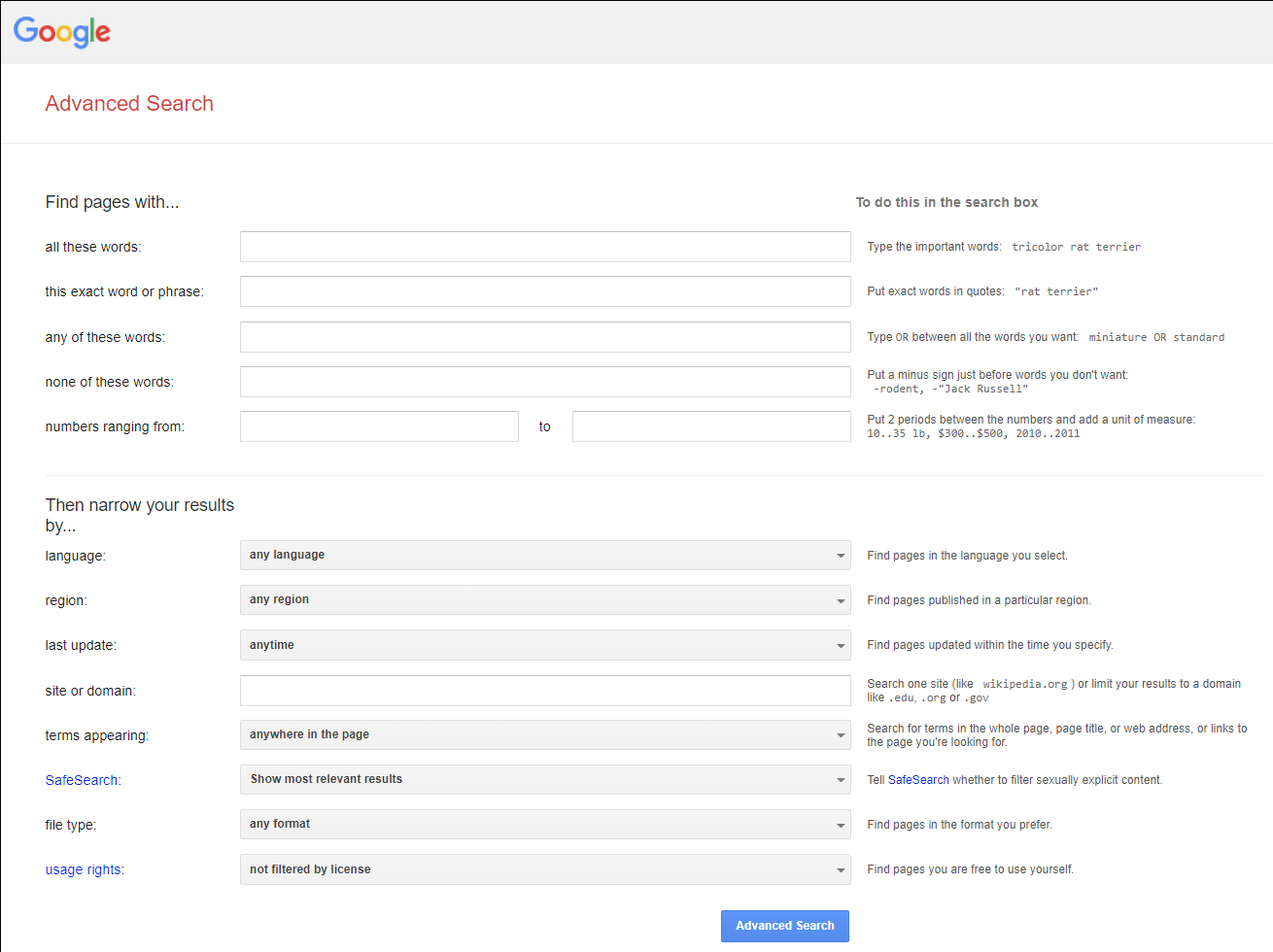
Task: Click the blue Advanced Search button
Action: 784,926
